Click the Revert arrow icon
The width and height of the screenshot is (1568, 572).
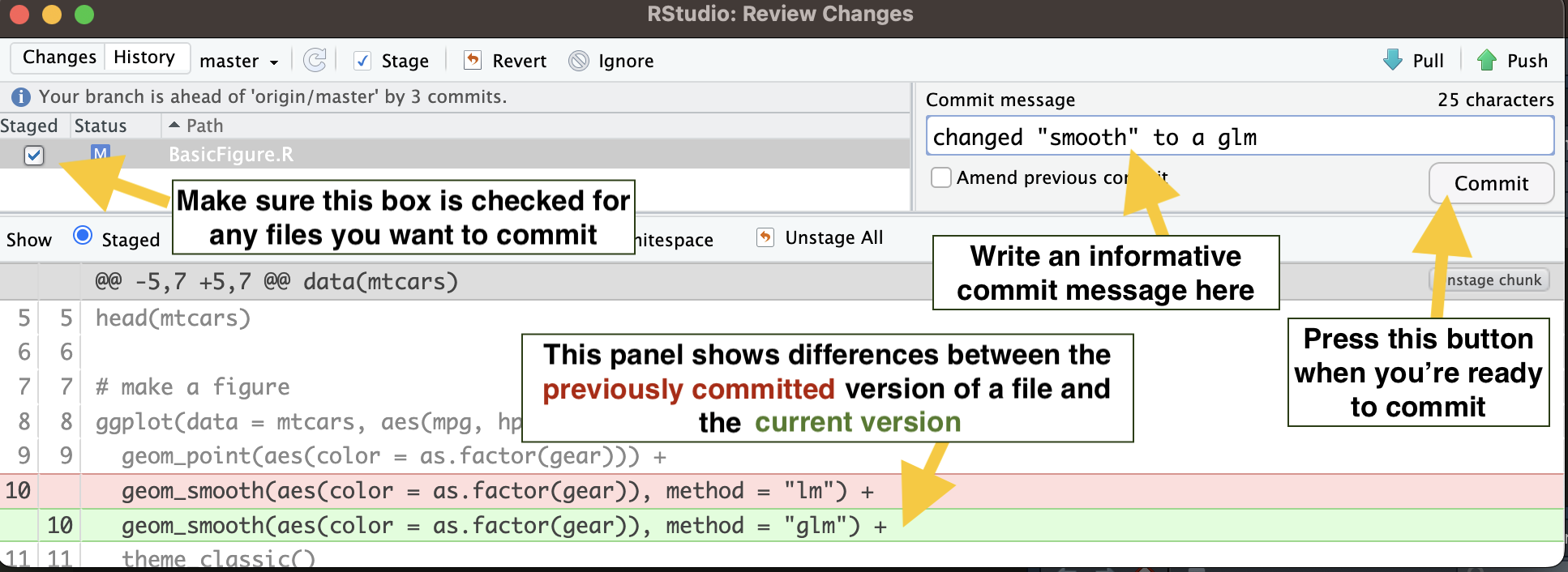tap(472, 60)
